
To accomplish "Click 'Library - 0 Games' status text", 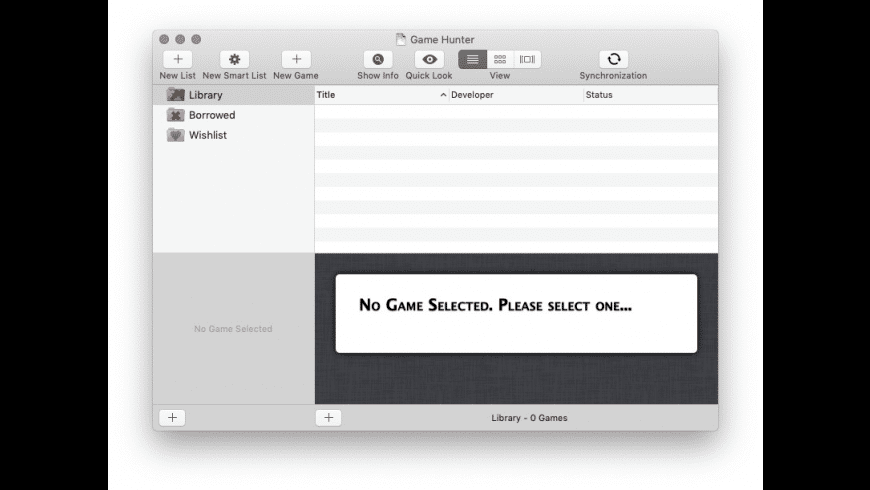I will pyautogui.click(x=529, y=418).
